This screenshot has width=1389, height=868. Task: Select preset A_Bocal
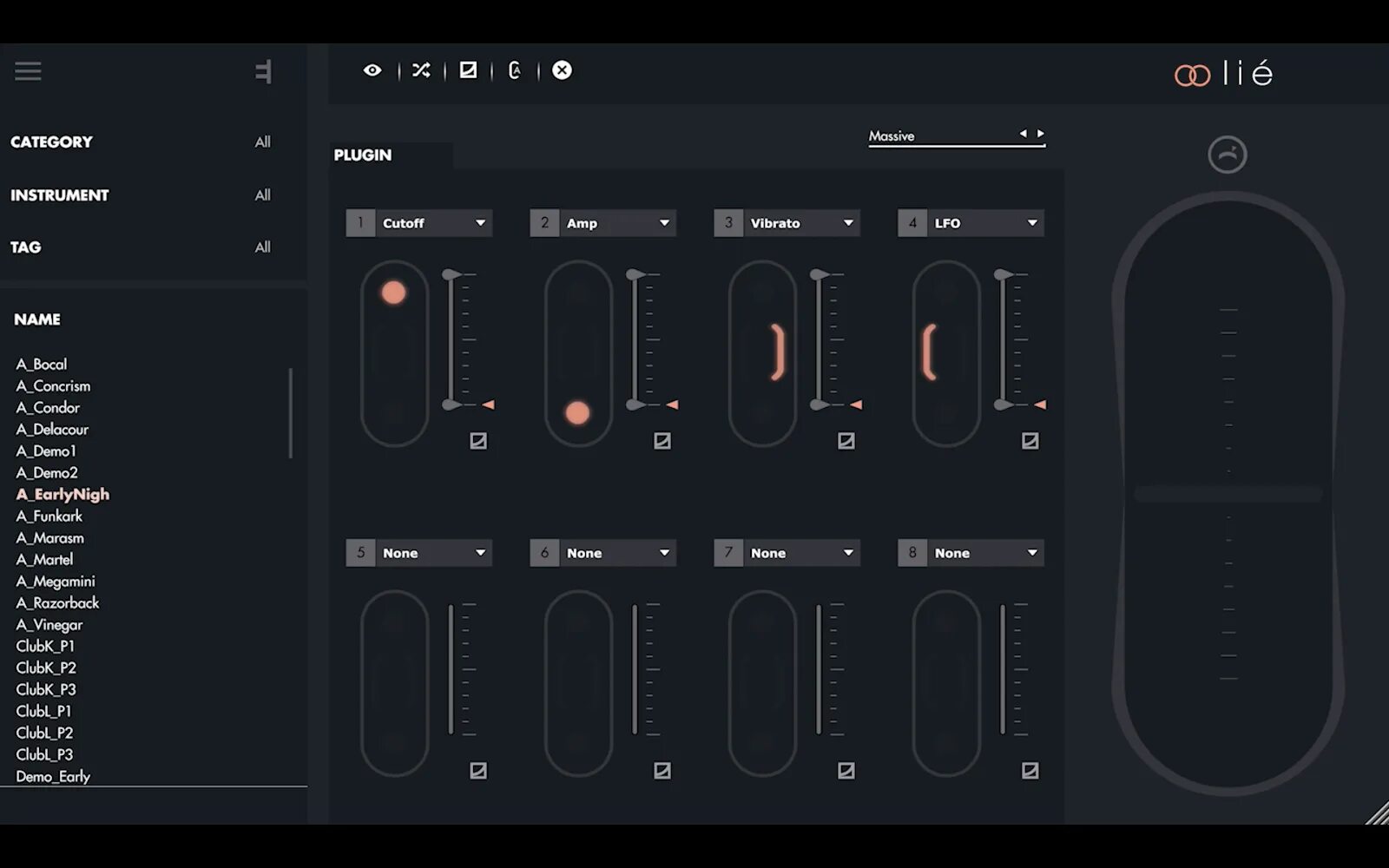[42, 365]
